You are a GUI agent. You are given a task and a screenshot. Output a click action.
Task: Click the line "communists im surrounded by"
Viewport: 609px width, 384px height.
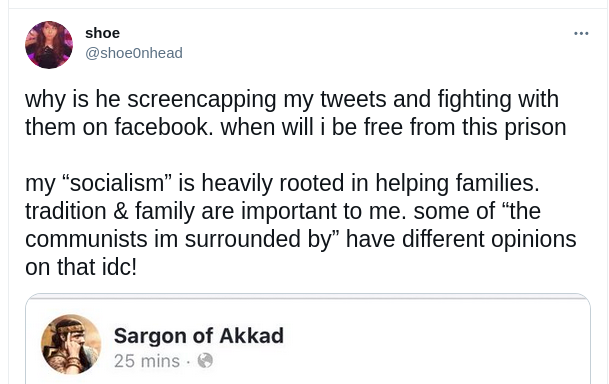coord(301,239)
